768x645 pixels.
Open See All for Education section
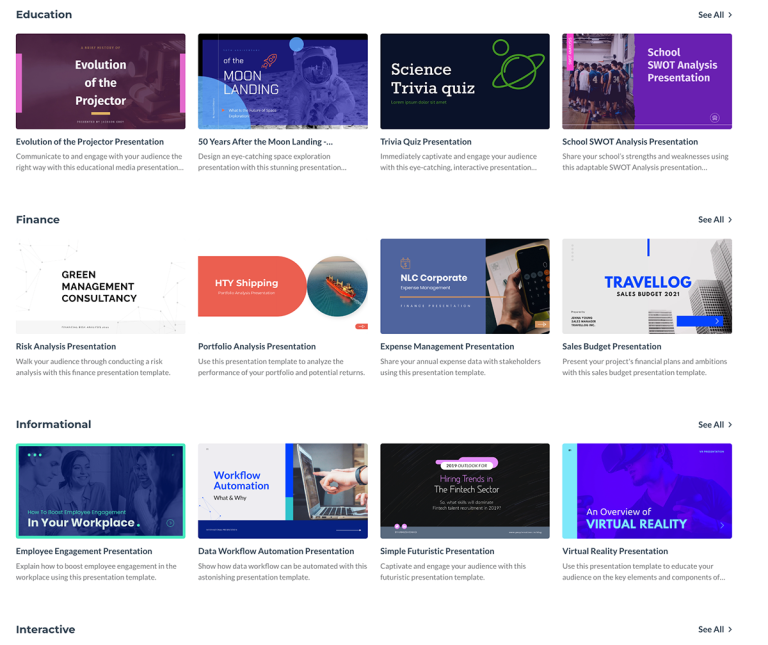tap(715, 15)
